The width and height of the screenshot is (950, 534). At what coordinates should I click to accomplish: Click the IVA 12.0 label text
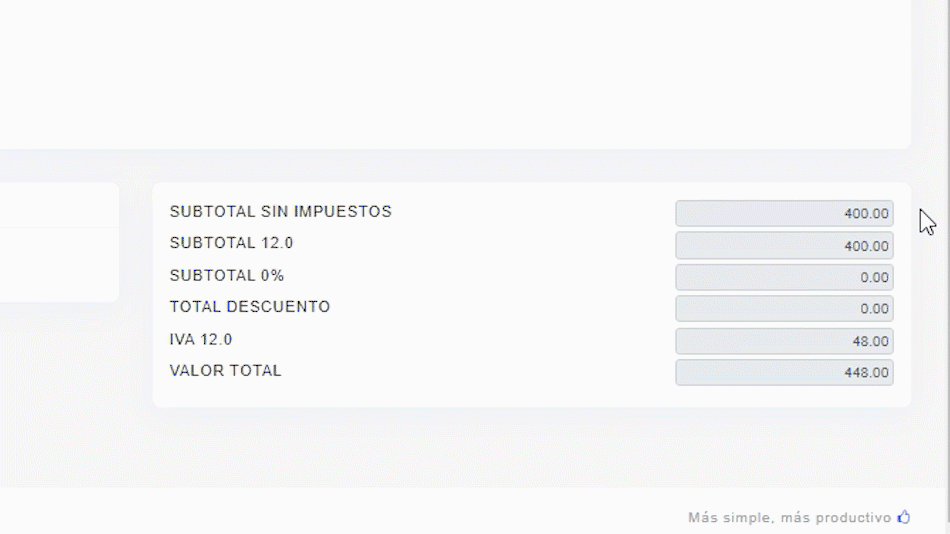click(201, 339)
